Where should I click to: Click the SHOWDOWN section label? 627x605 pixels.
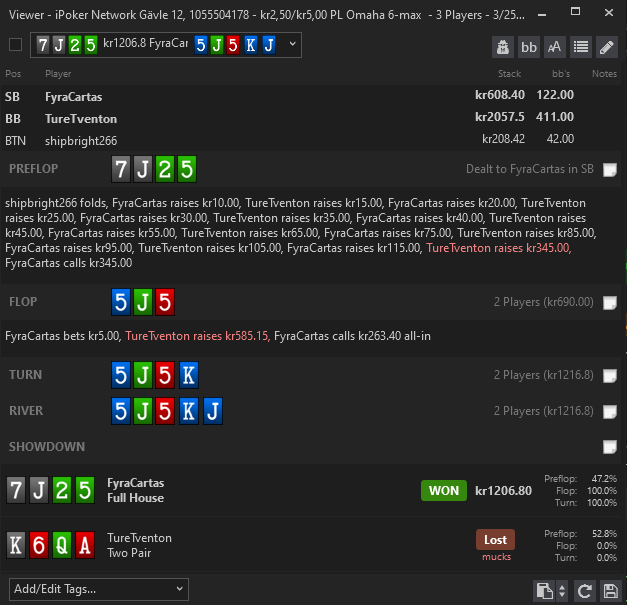pyautogui.click(x=47, y=447)
